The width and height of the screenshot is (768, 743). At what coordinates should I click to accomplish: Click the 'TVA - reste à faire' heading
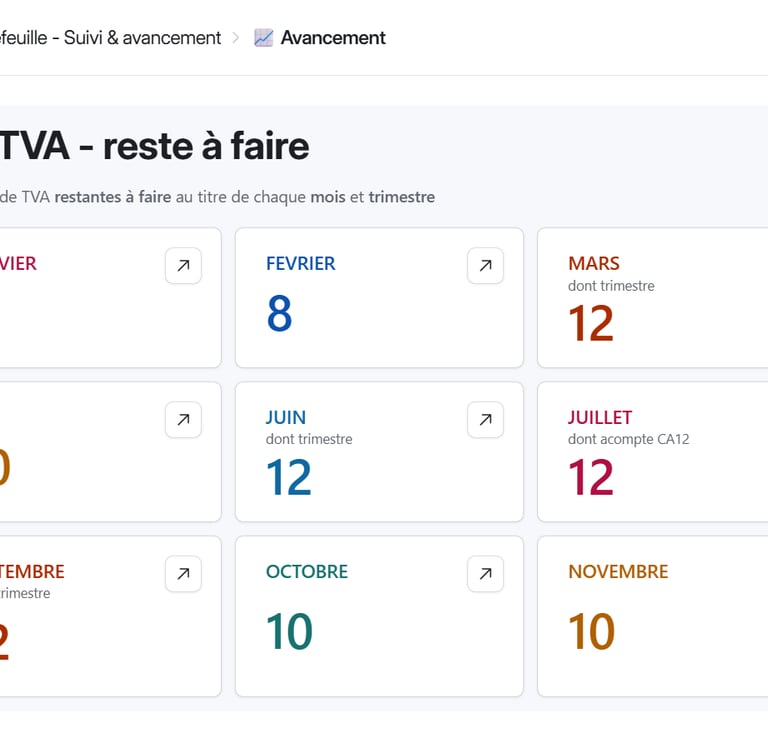coord(154,147)
